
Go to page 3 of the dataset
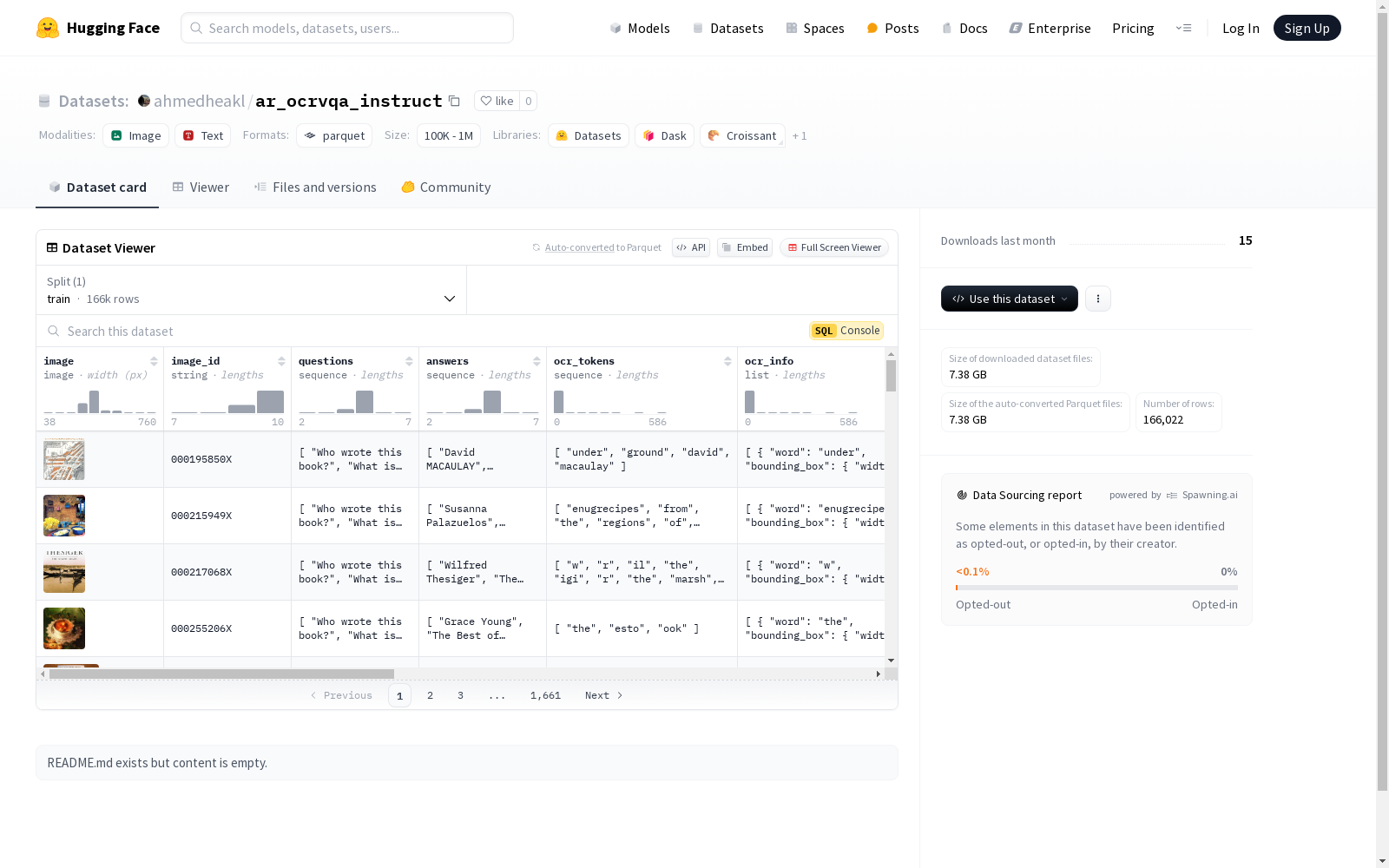460,695
